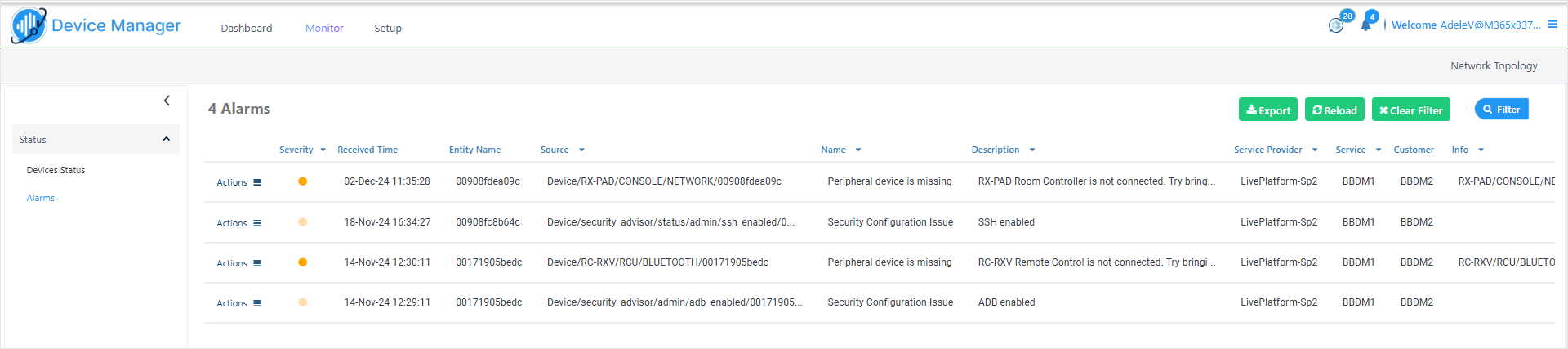Click the Export button
This screenshot has width=1568, height=349.
(x=1267, y=110)
